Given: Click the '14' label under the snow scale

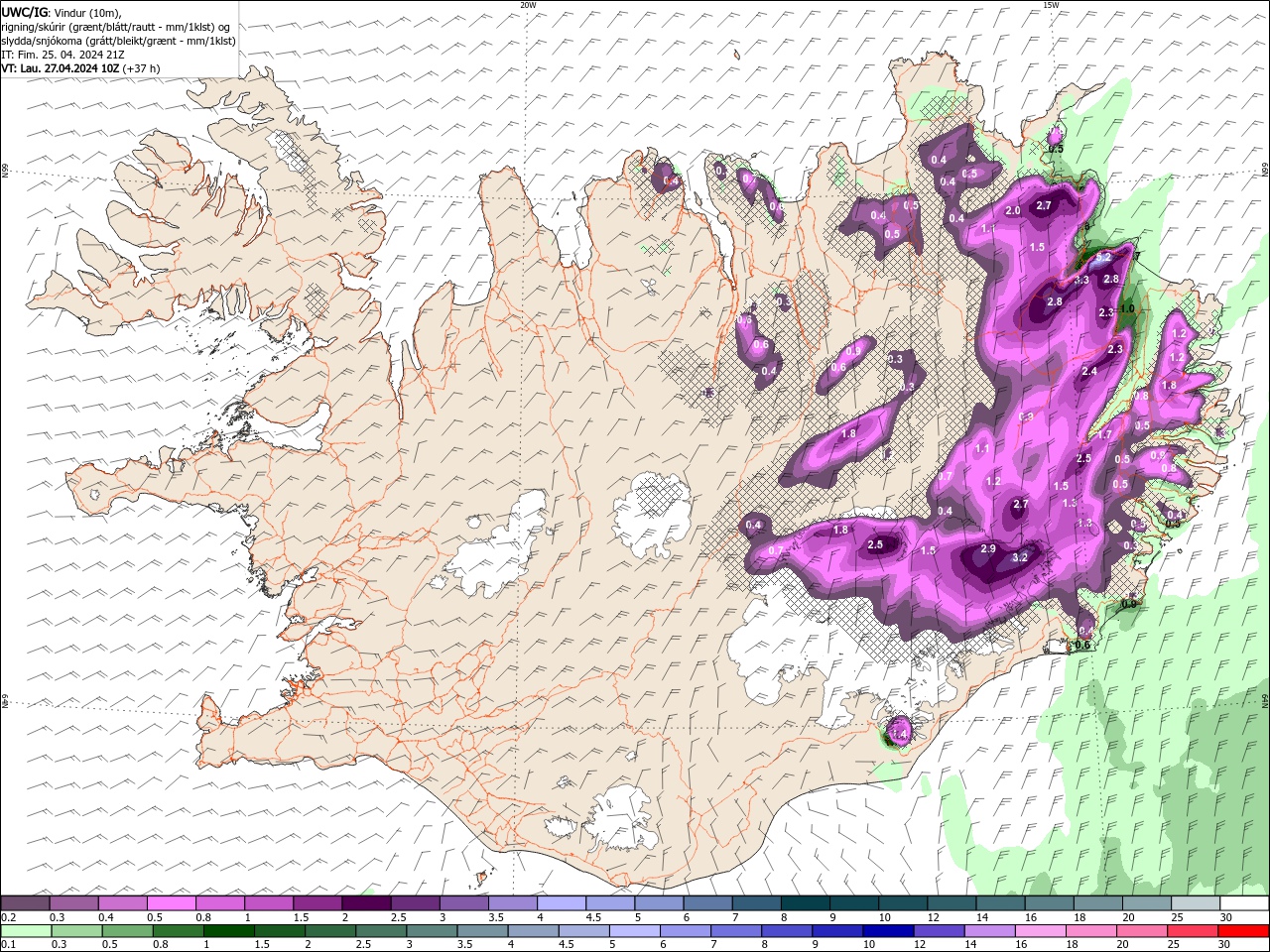Looking at the screenshot, I should [981, 917].
